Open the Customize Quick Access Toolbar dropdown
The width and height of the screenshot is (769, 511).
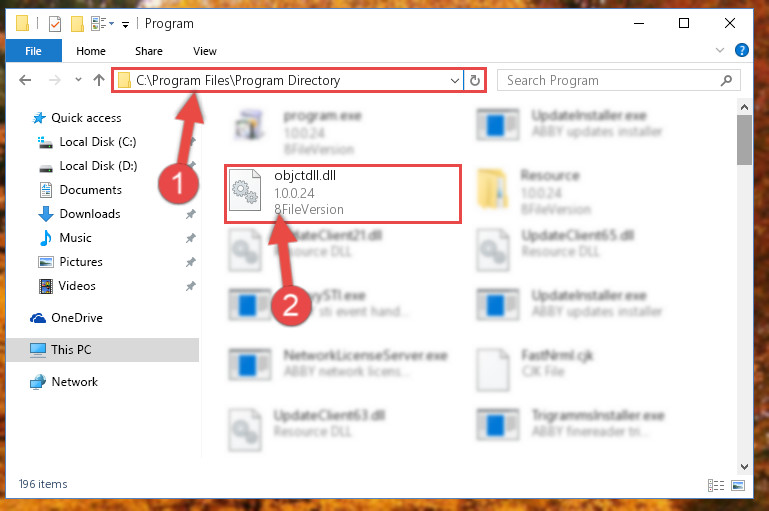click(125, 25)
